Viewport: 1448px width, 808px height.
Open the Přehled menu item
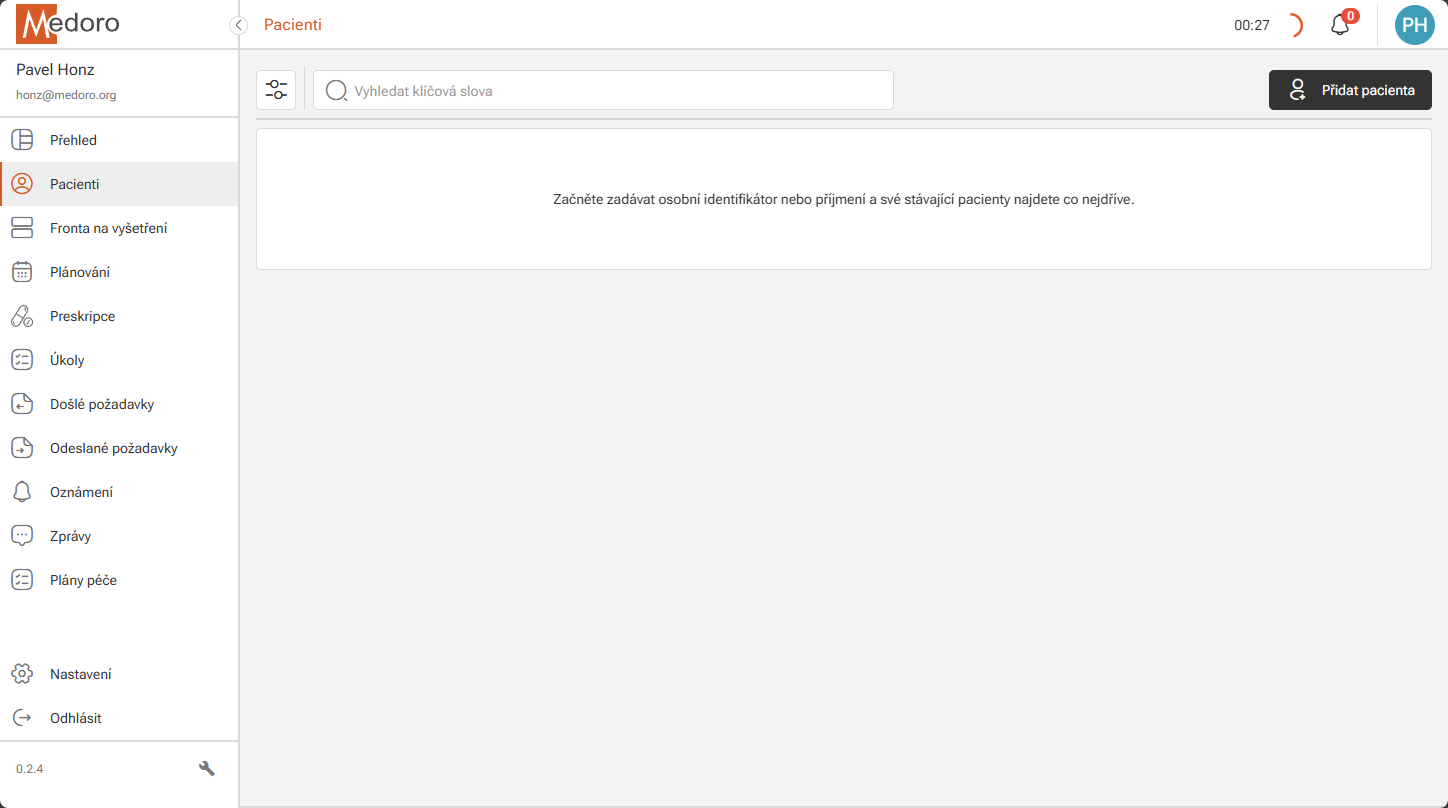pos(73,140)
